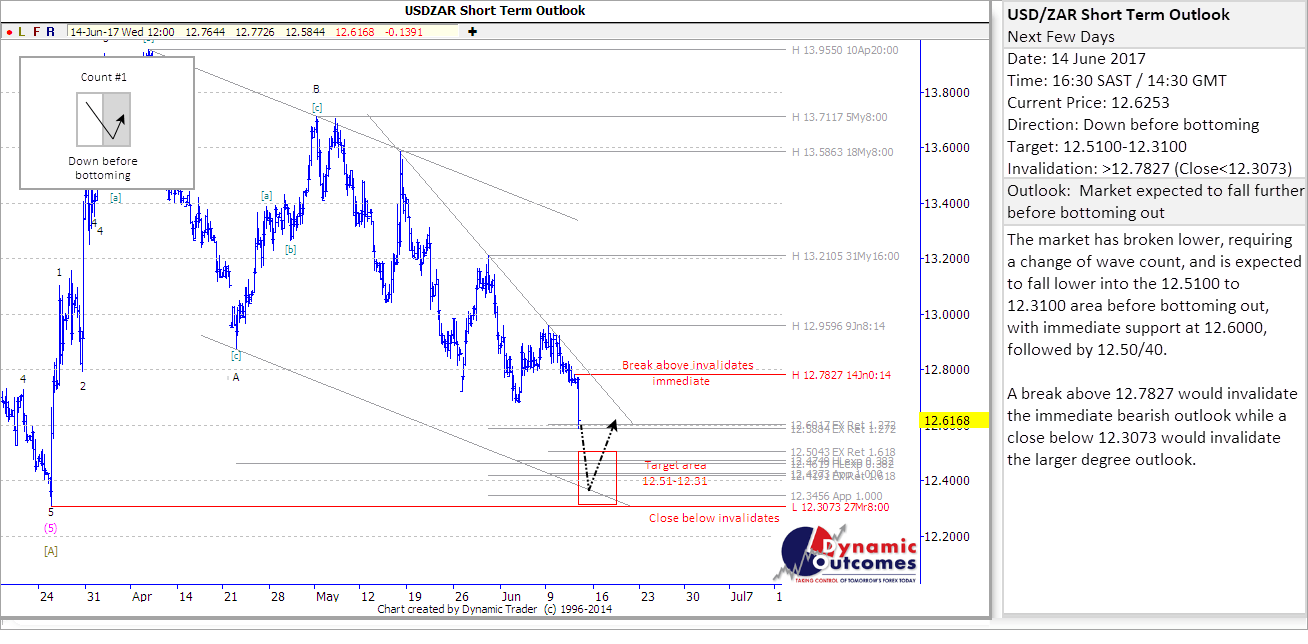
Task: Click the 13.4000 price axis label
Action: pyautogui.click(x=947, y=204)
